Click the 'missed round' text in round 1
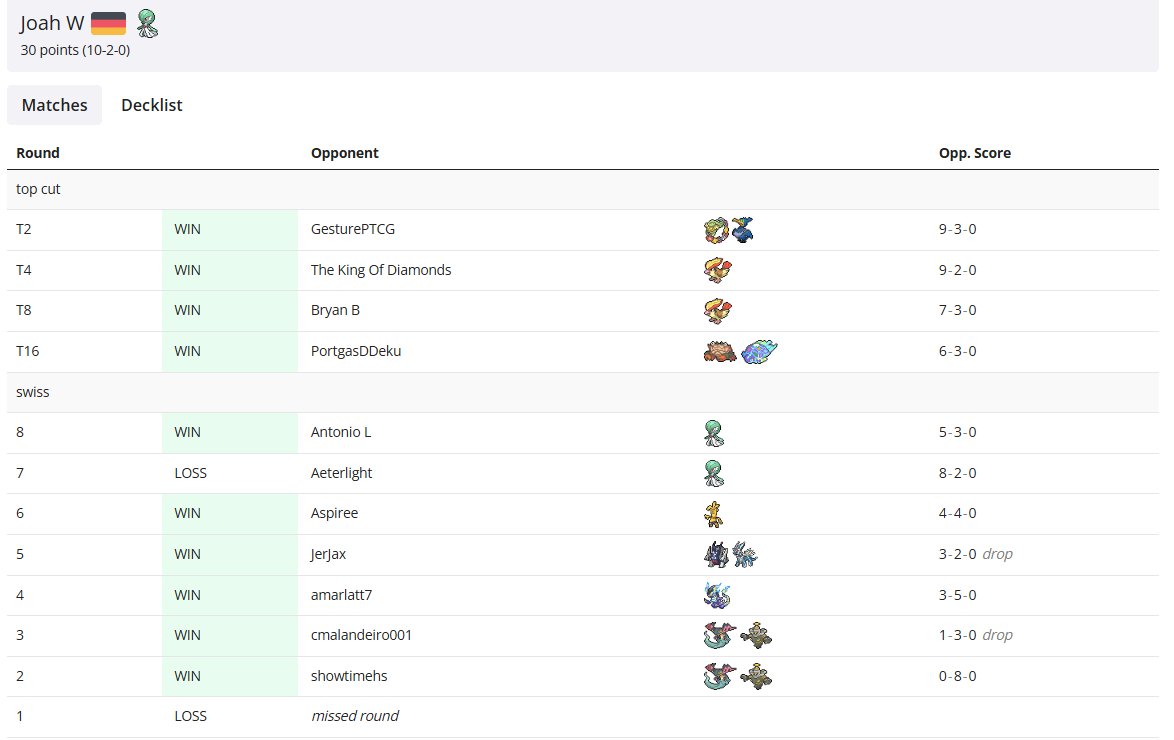 tap(355, 716)
